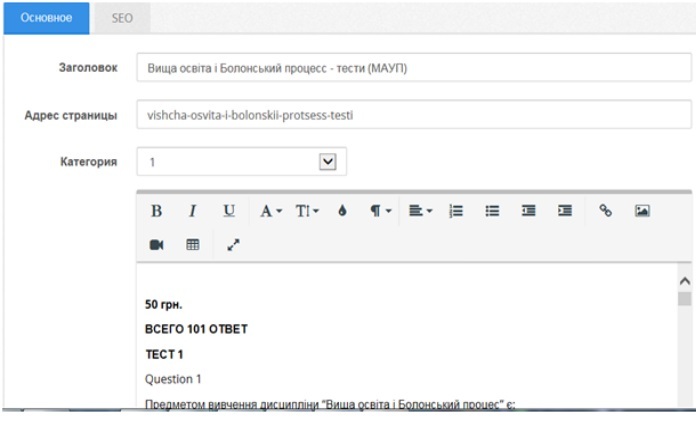Insert a hyperlink with link icon
The image size is (696, 432).
point(605,211)
